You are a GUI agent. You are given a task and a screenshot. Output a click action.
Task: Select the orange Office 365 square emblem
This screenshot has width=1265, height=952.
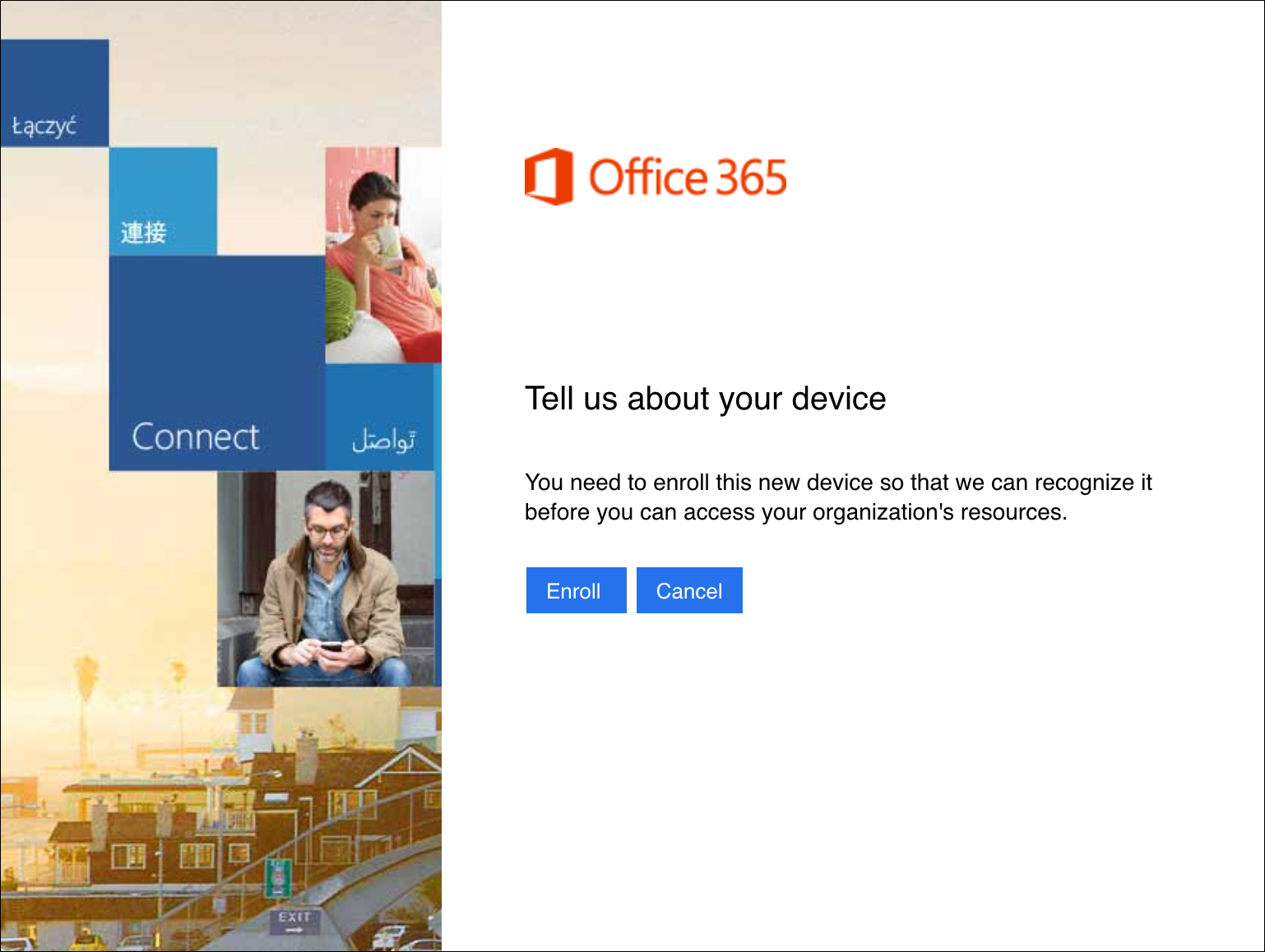point(548,176)
